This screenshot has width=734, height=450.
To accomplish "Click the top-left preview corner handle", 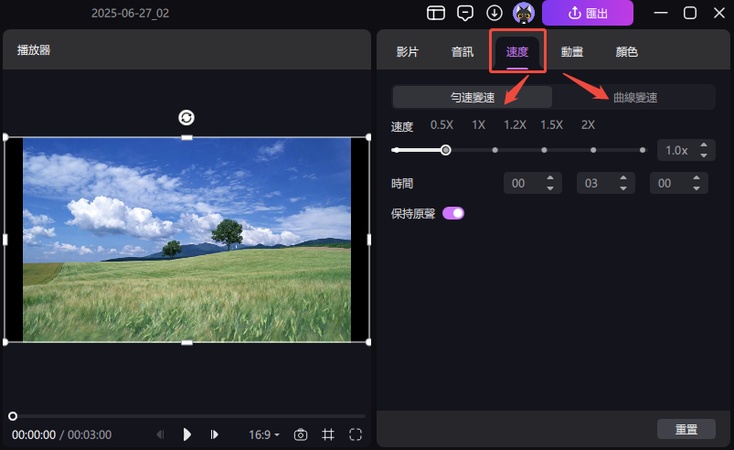I will (x=6, y=137).
